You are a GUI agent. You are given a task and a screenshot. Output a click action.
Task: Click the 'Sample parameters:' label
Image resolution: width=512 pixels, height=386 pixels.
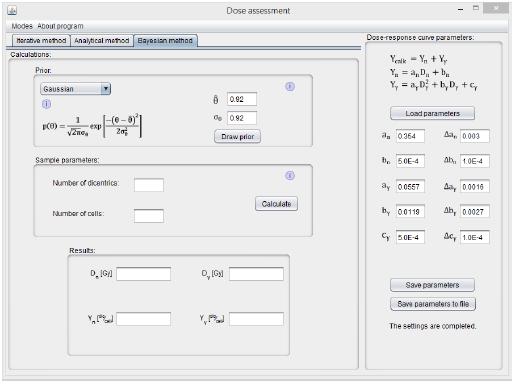click(x=67, y=160)
